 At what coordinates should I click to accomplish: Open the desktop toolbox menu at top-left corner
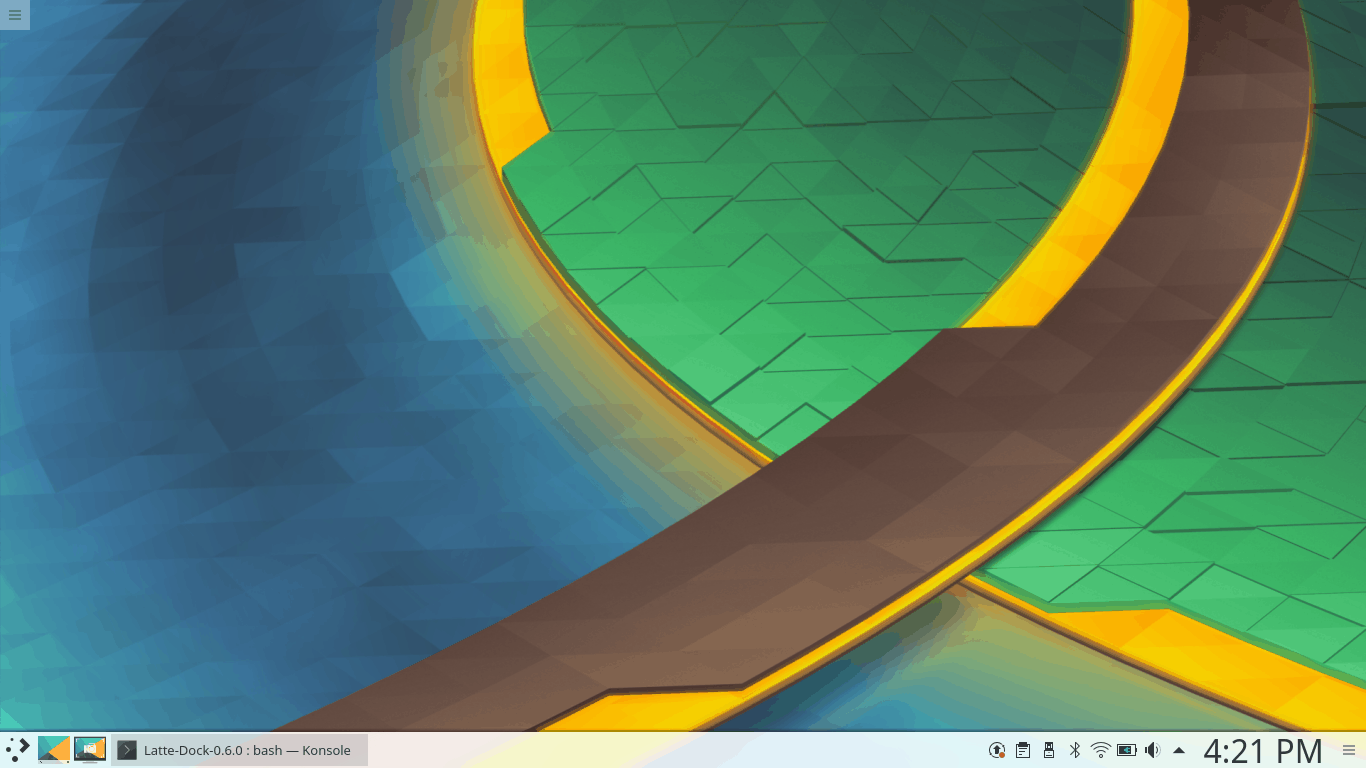tap(15, 15)
